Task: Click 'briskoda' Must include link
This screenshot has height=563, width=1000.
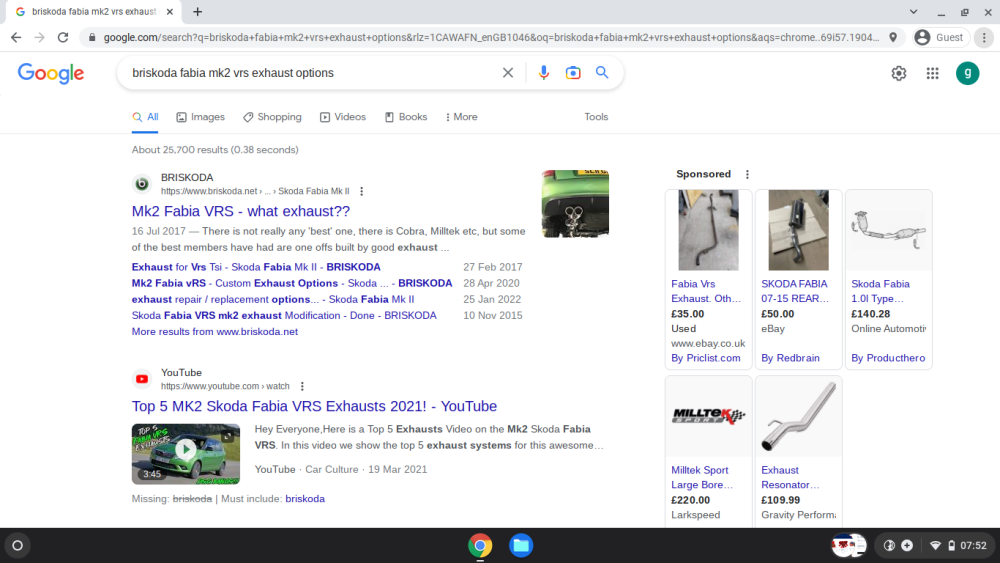Action: 305,499
